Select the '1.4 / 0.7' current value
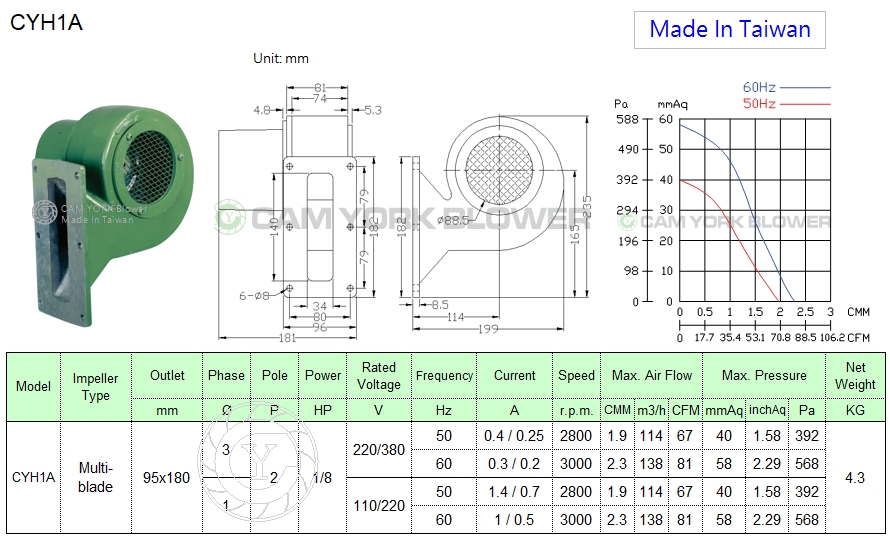890x543 pixels. click(514, 491)
